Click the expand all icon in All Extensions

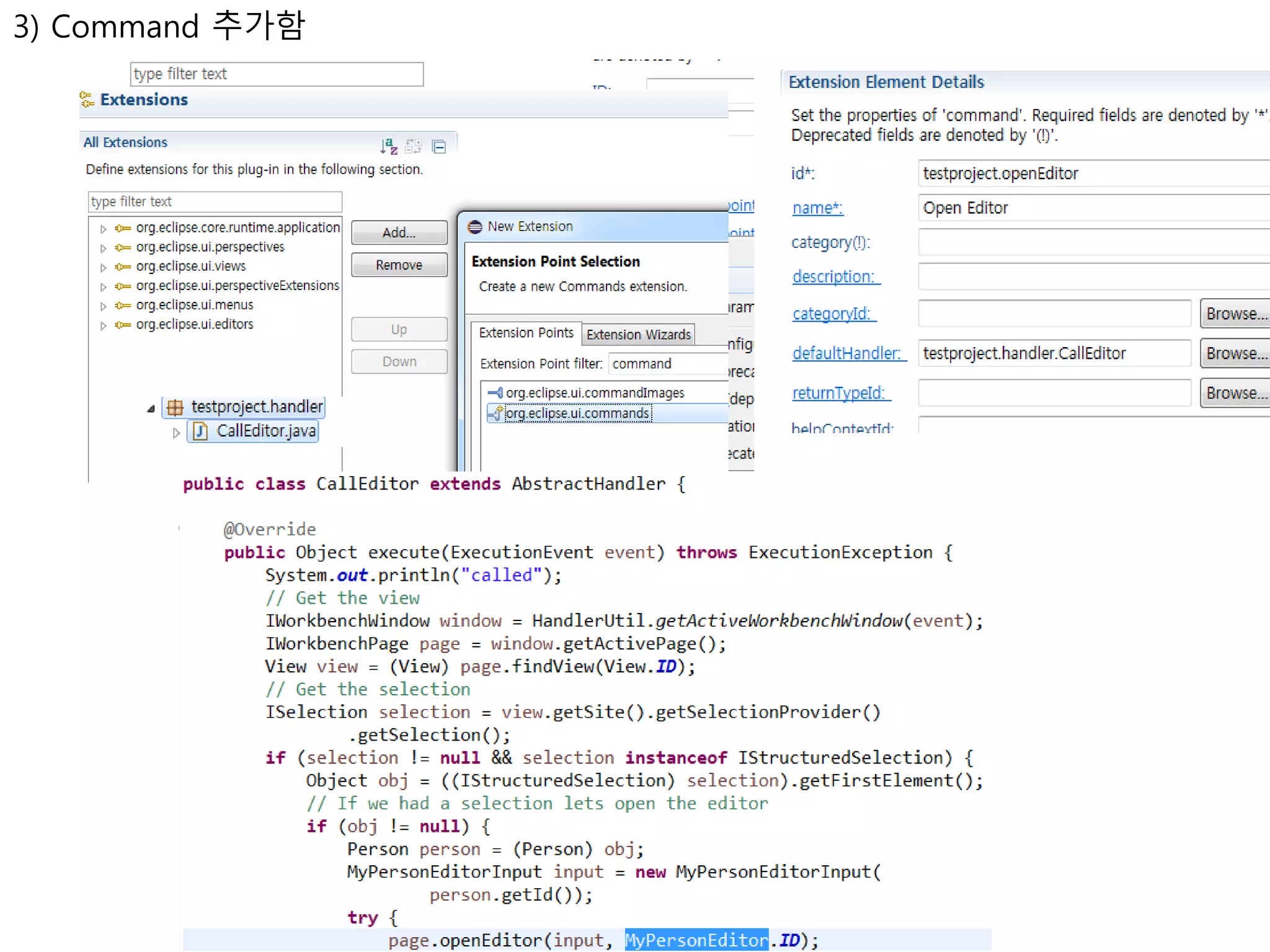coord(414,146)
